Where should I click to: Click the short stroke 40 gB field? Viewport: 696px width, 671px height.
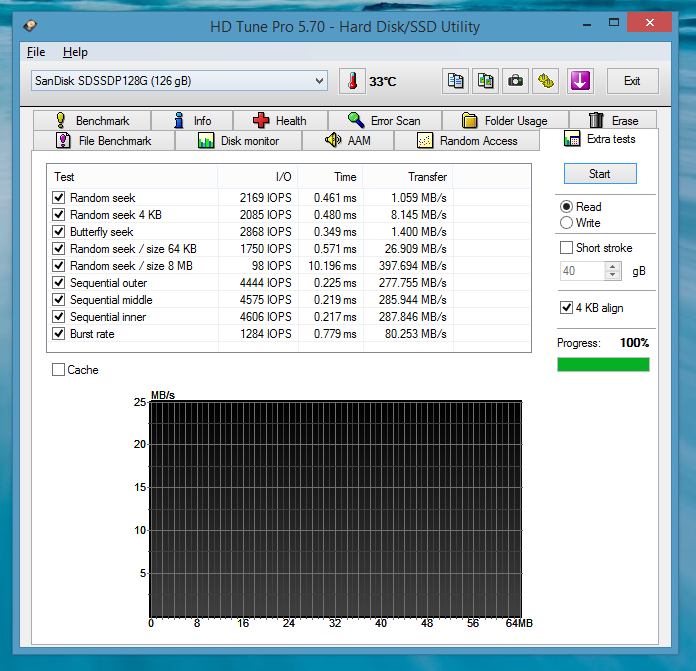tap(582, 271)
